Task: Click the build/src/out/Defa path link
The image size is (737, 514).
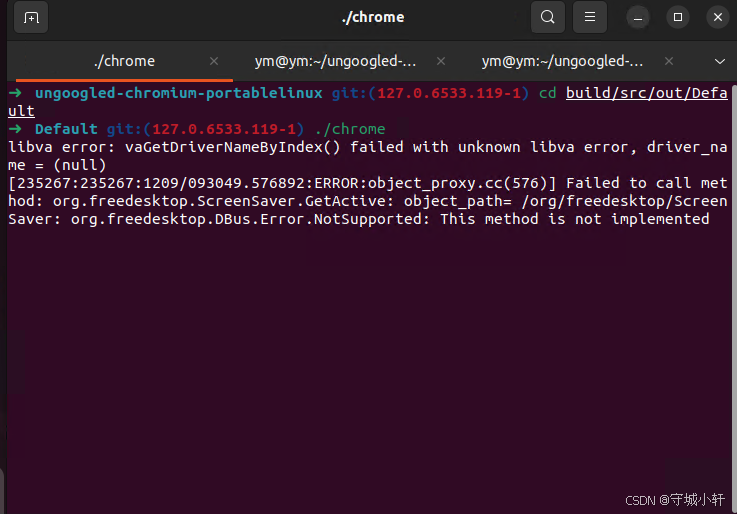Action: (x=646, y=93)
